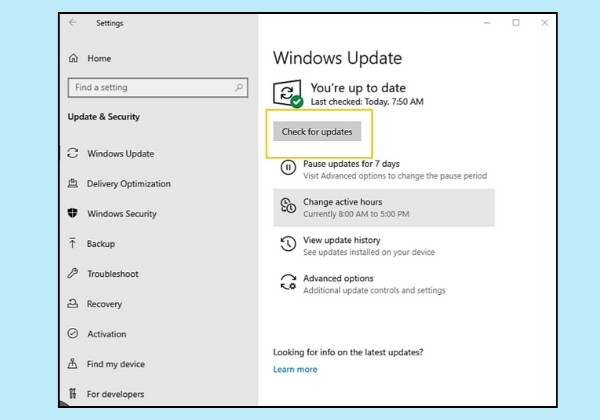600x420 pixels.
Task: Click the Check for updates button
Action: tap(317, 132)
